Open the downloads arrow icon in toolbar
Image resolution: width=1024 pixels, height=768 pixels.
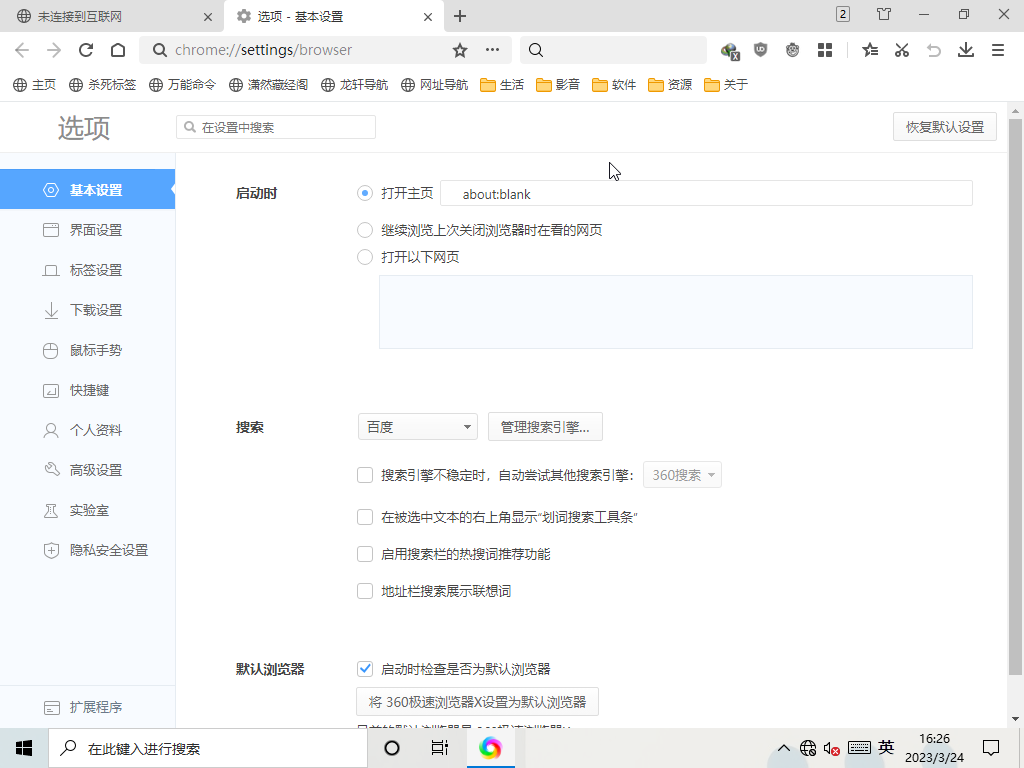966,50
